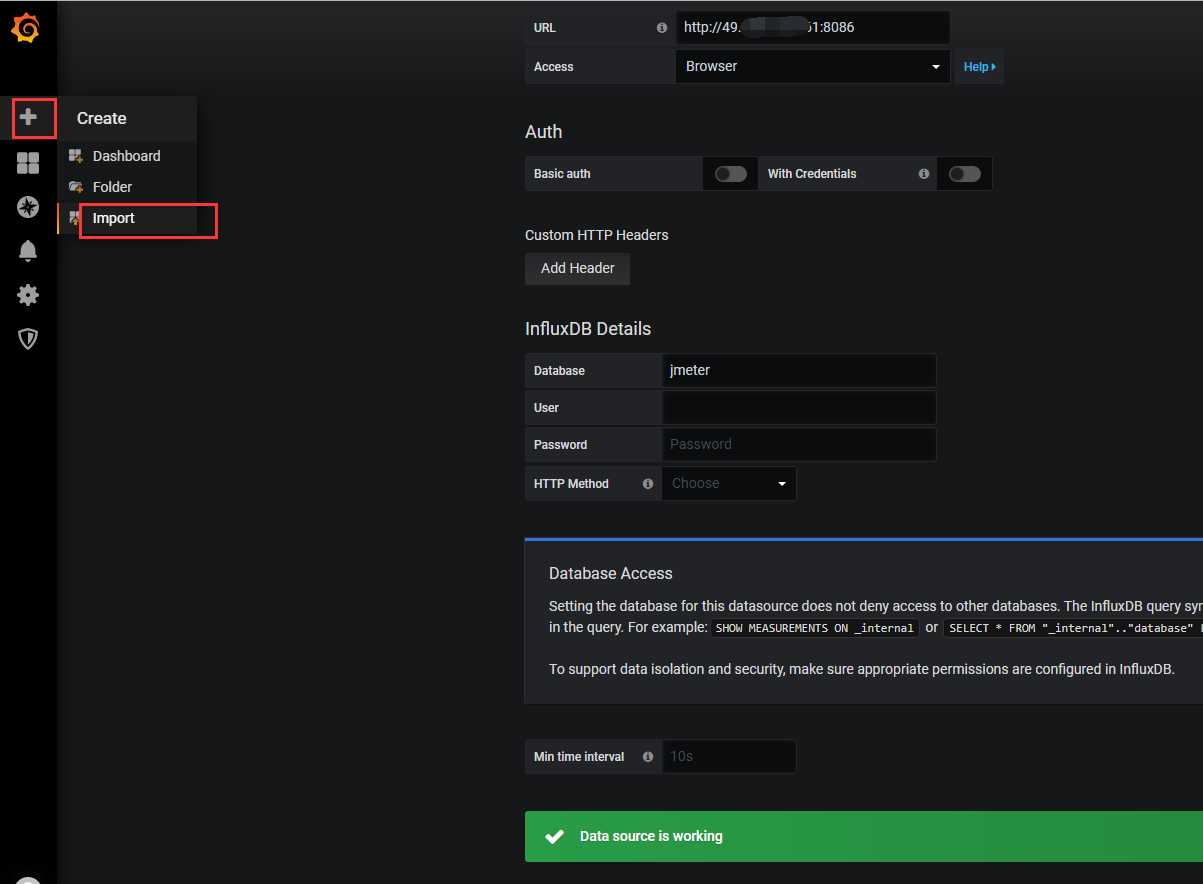Select Dashboard from the Create menu
Screen dimensions: 1203x884
point(126,156)
